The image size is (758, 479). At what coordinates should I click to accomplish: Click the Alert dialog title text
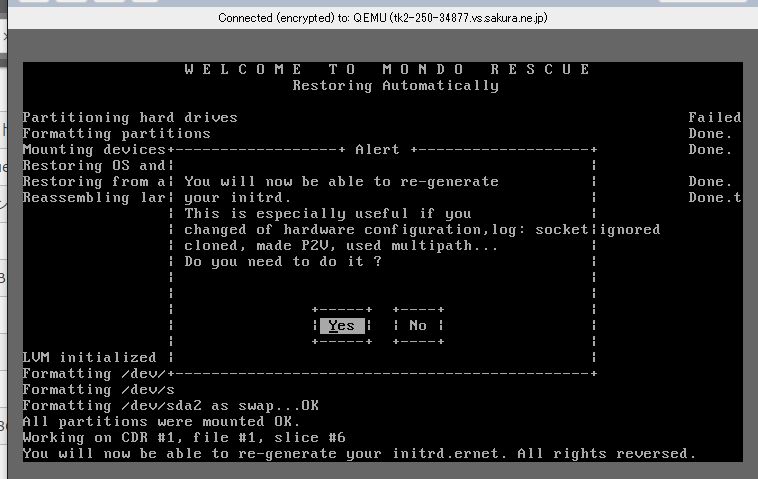[x=377, y=150]
